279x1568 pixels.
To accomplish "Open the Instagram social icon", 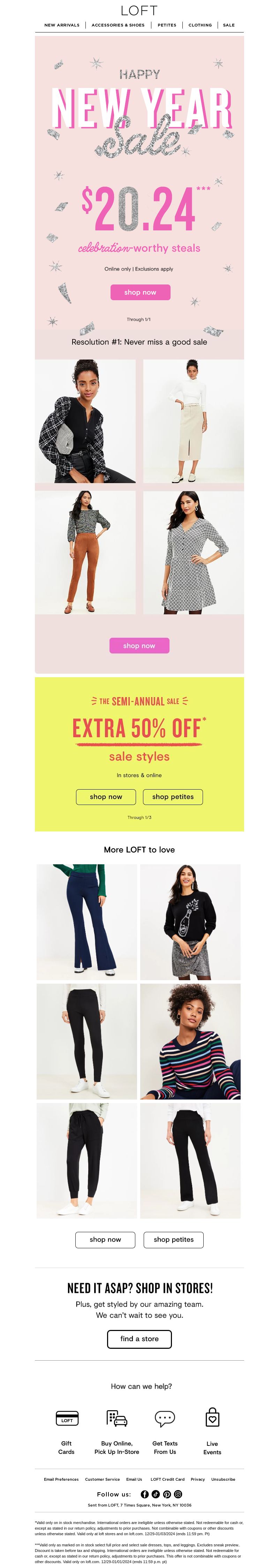I will [178, 1494].
